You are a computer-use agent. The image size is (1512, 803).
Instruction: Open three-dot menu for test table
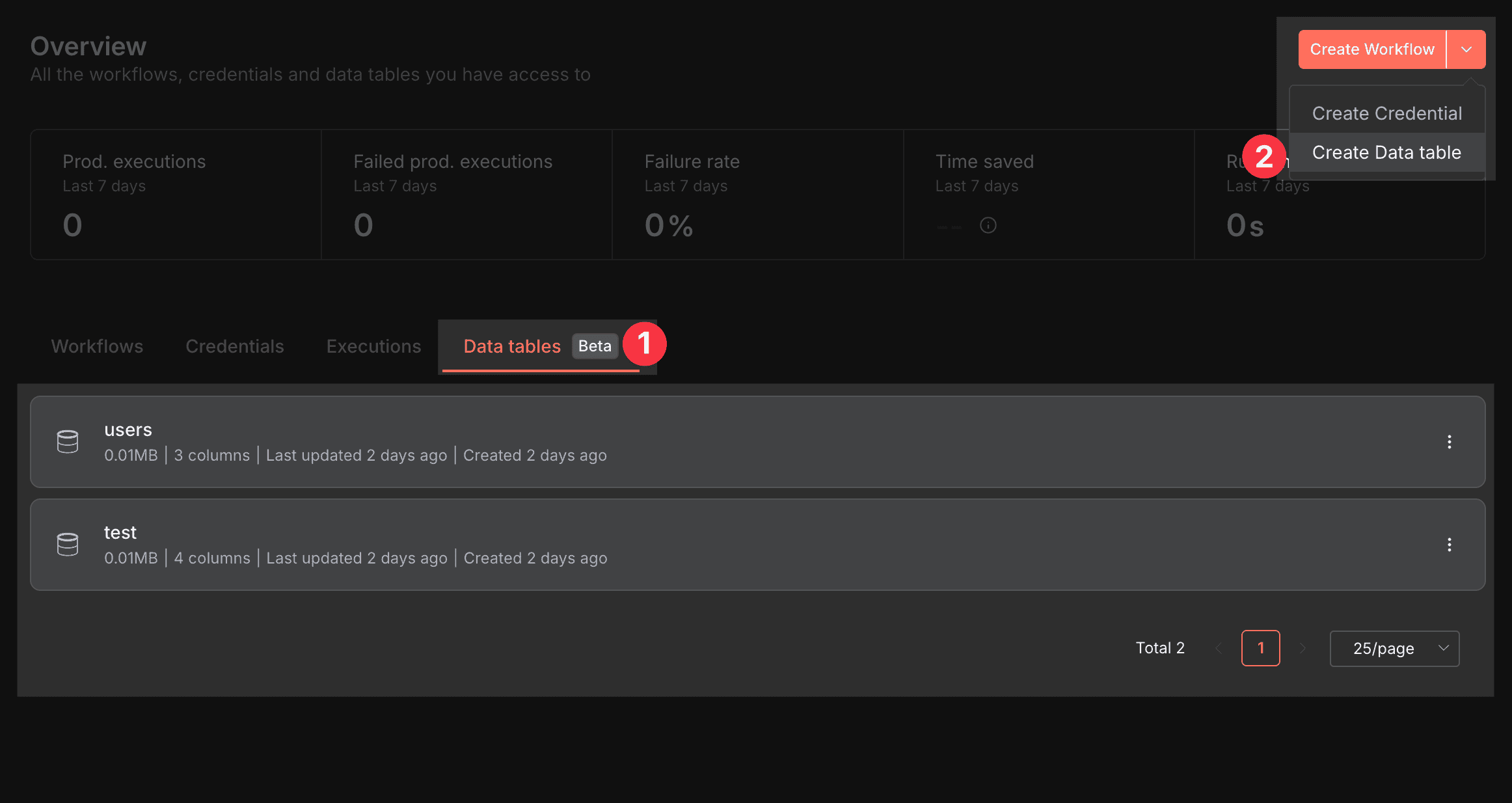1449,545
